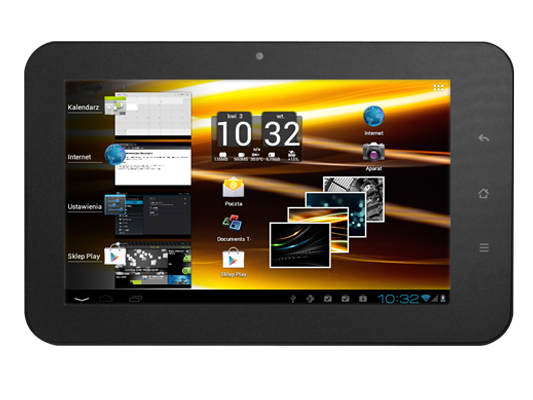The width and height of the screenshot is (533, 400).
Task: Tap the USB notification icon in status bar
Action: click(x=293, y=299)
